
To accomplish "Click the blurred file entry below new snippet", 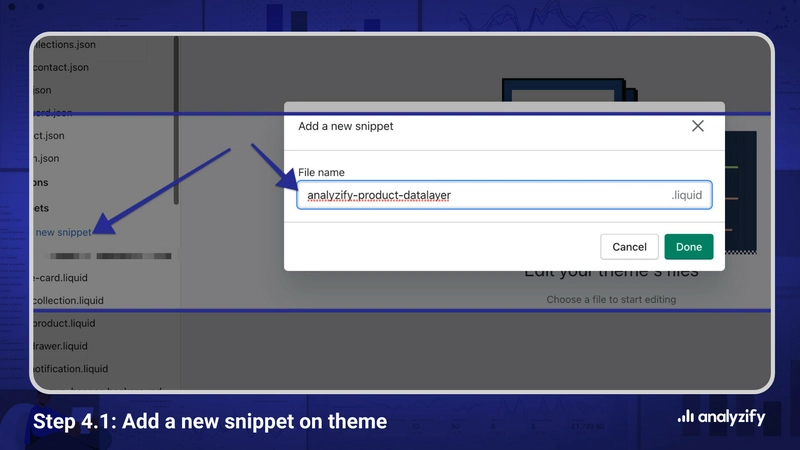I will point(100,255).
